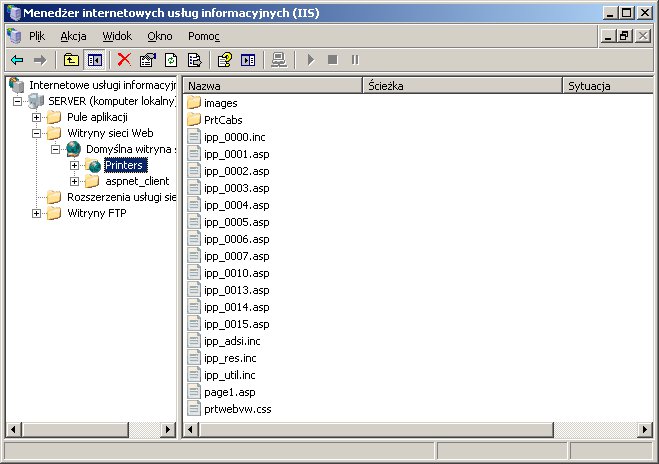Open the Pomoc menu
659x464 pixels.
(x=204, y=36)
